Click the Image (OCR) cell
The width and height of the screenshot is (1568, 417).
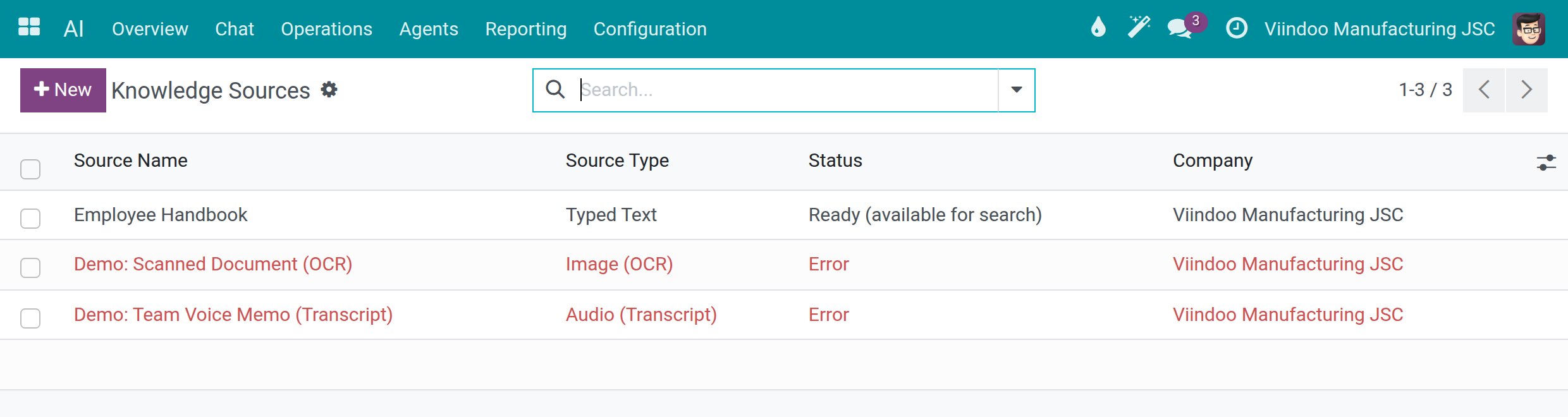pyautogui.click(x=620, y=264)
